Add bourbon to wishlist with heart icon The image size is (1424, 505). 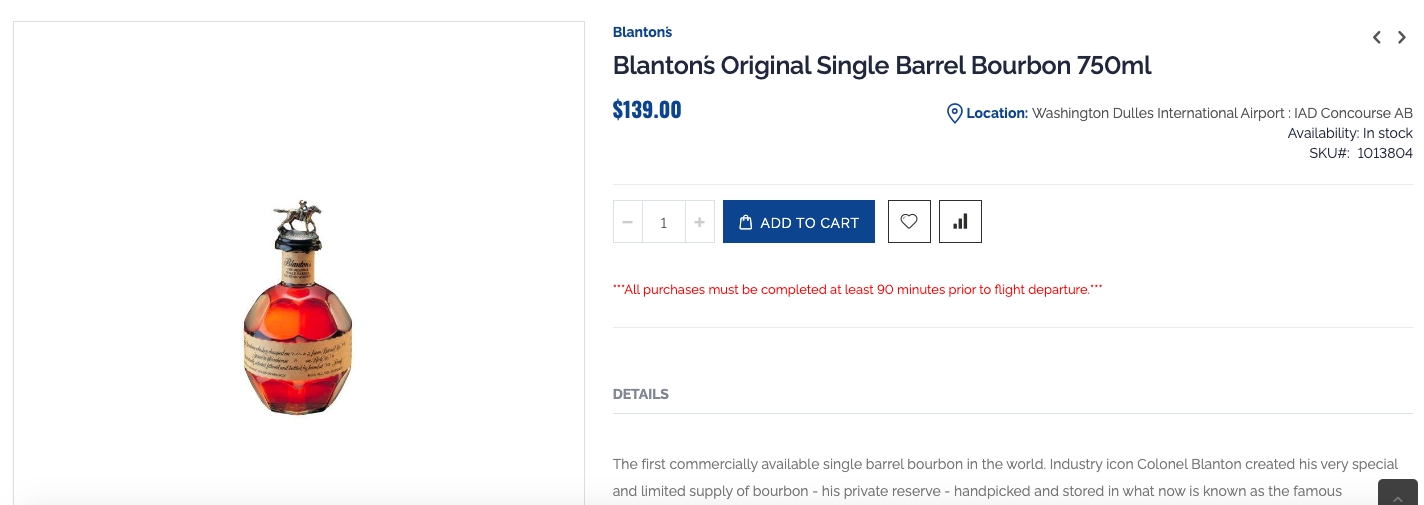tap(909, 222)
